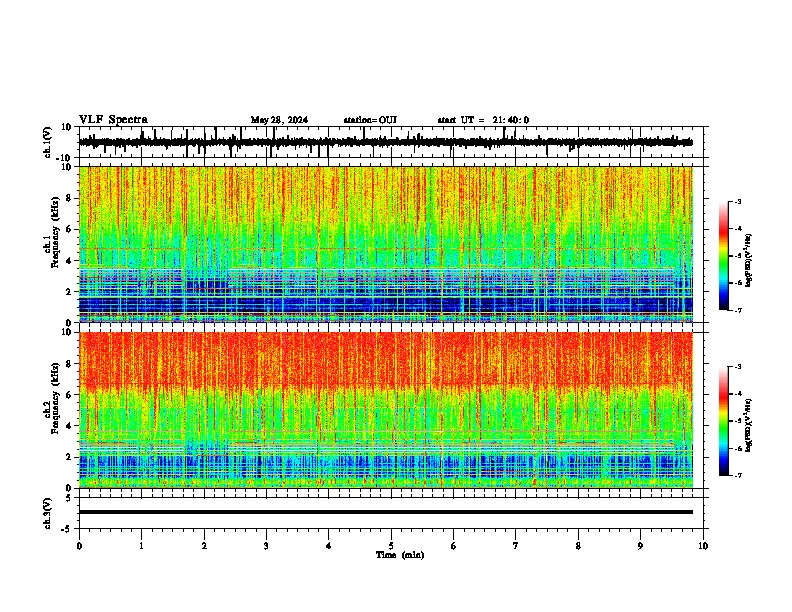
Task: Click the ch.1 spectrogram color scale bar
Action: pos(724,256)
